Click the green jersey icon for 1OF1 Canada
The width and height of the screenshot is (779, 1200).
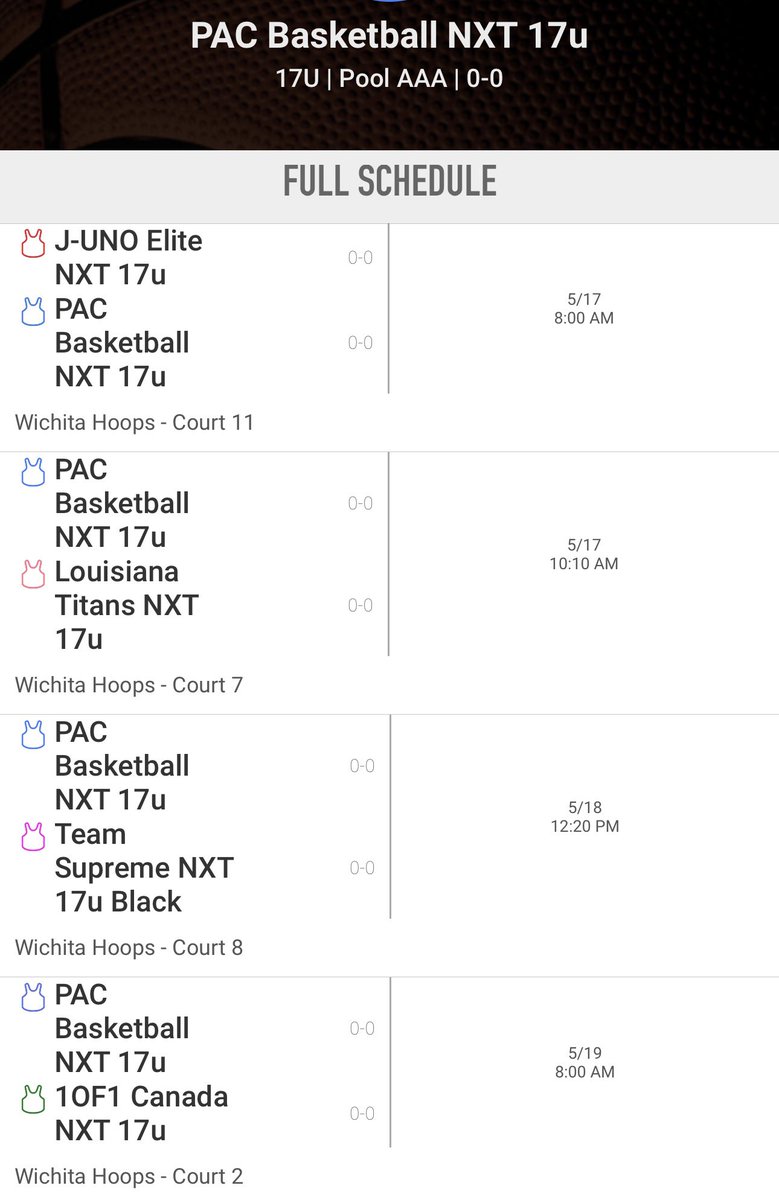(34, 1099)
